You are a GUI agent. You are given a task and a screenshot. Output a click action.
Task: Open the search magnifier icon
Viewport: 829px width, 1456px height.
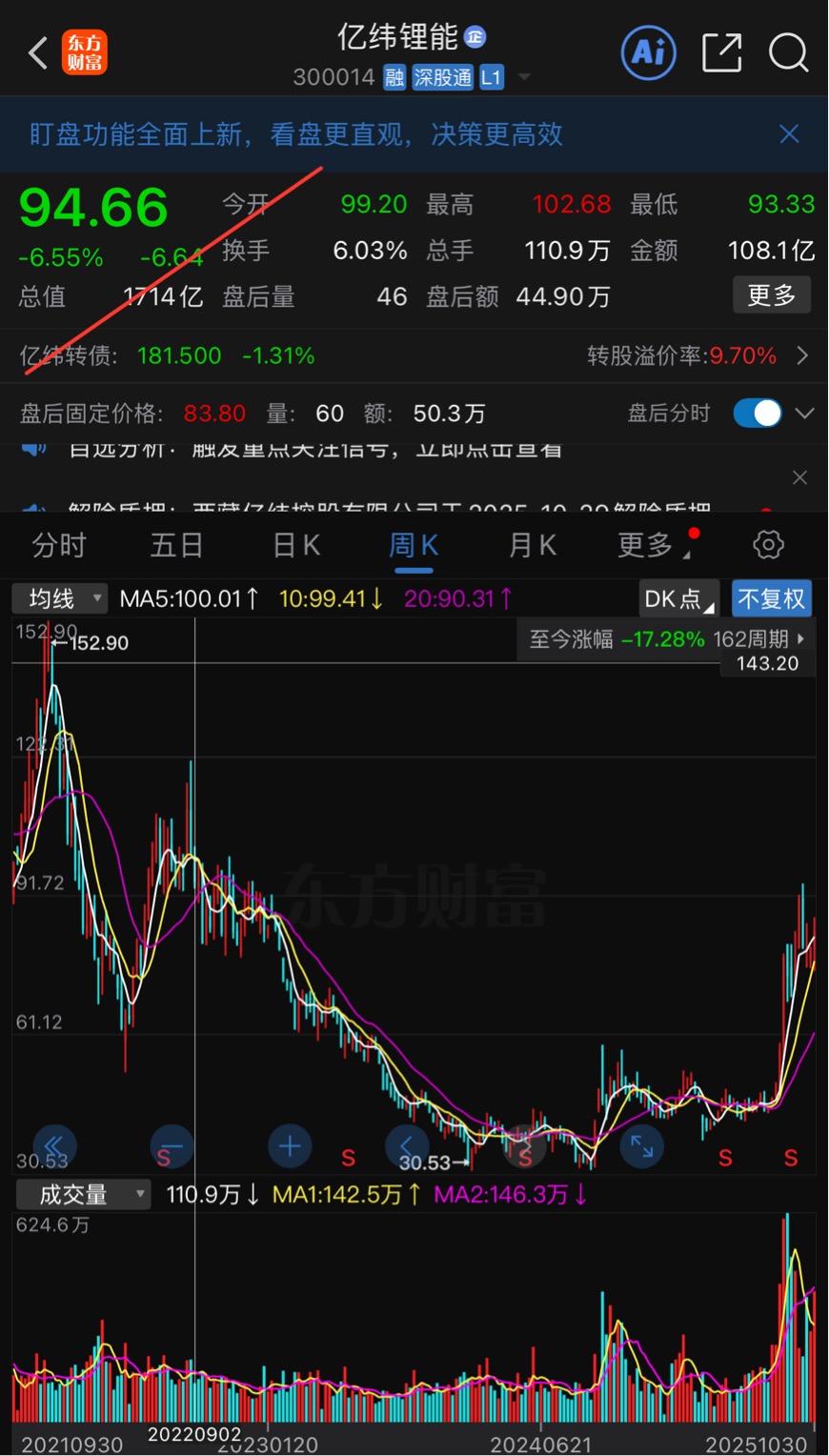click(789, 52)
